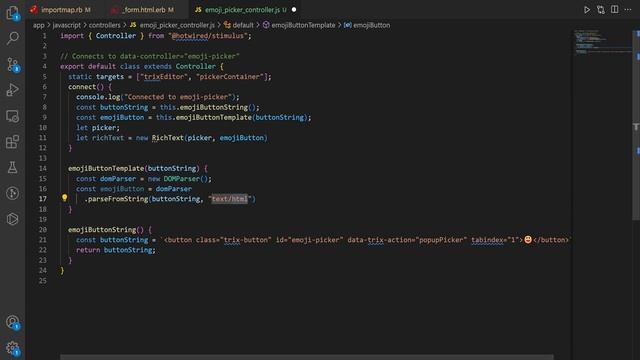640x360 pixels.
Task: Click the minimap code overview
Action: [602, 42]
